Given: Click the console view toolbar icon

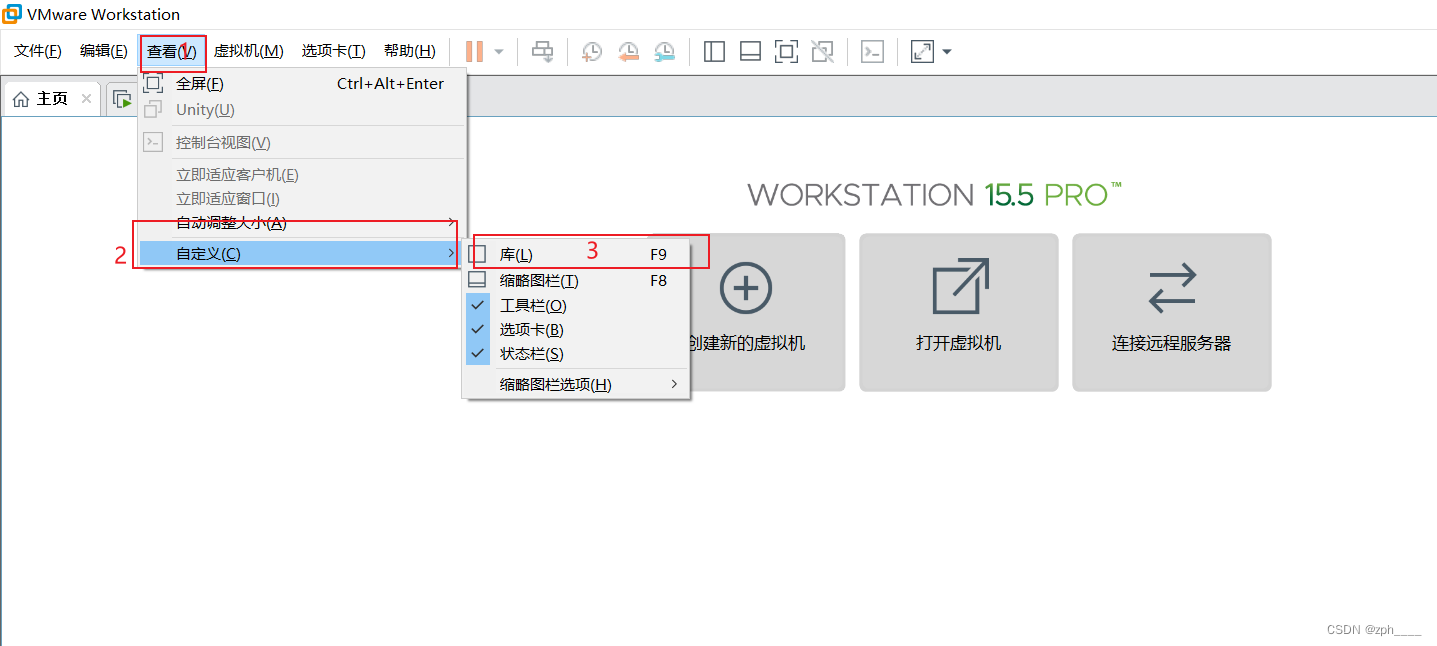Looking at the screenshot, I should tap(872, 51).
